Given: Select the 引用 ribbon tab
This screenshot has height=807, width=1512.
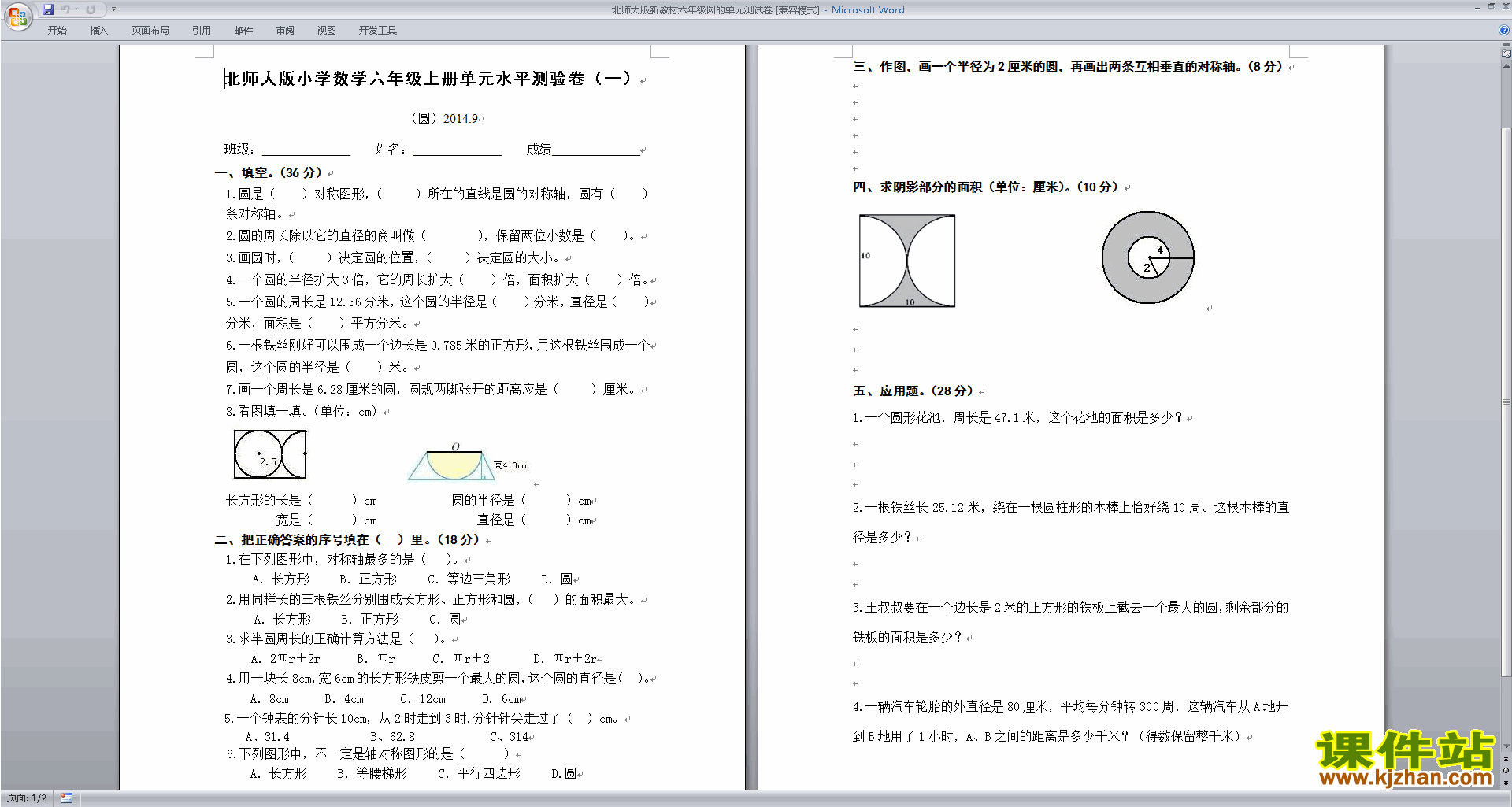Looking at the screenshot, I should click(x=202, y=31).
